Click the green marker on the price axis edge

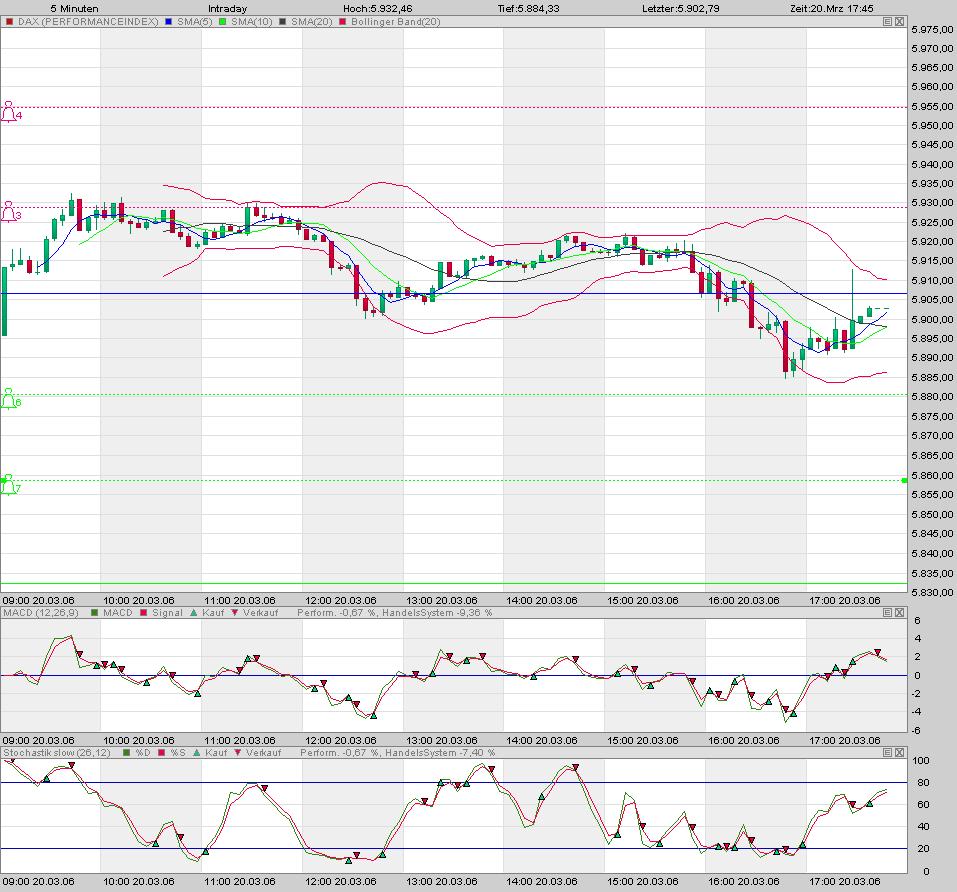pyautogui.click(x=905, y=481)
